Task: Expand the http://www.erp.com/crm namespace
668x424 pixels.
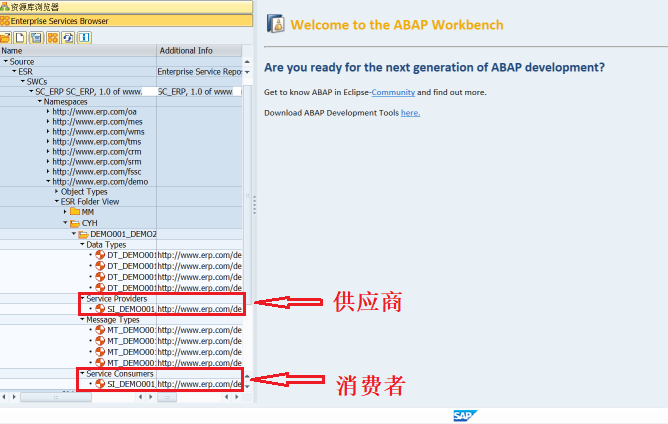Action: tap(48, 152)
